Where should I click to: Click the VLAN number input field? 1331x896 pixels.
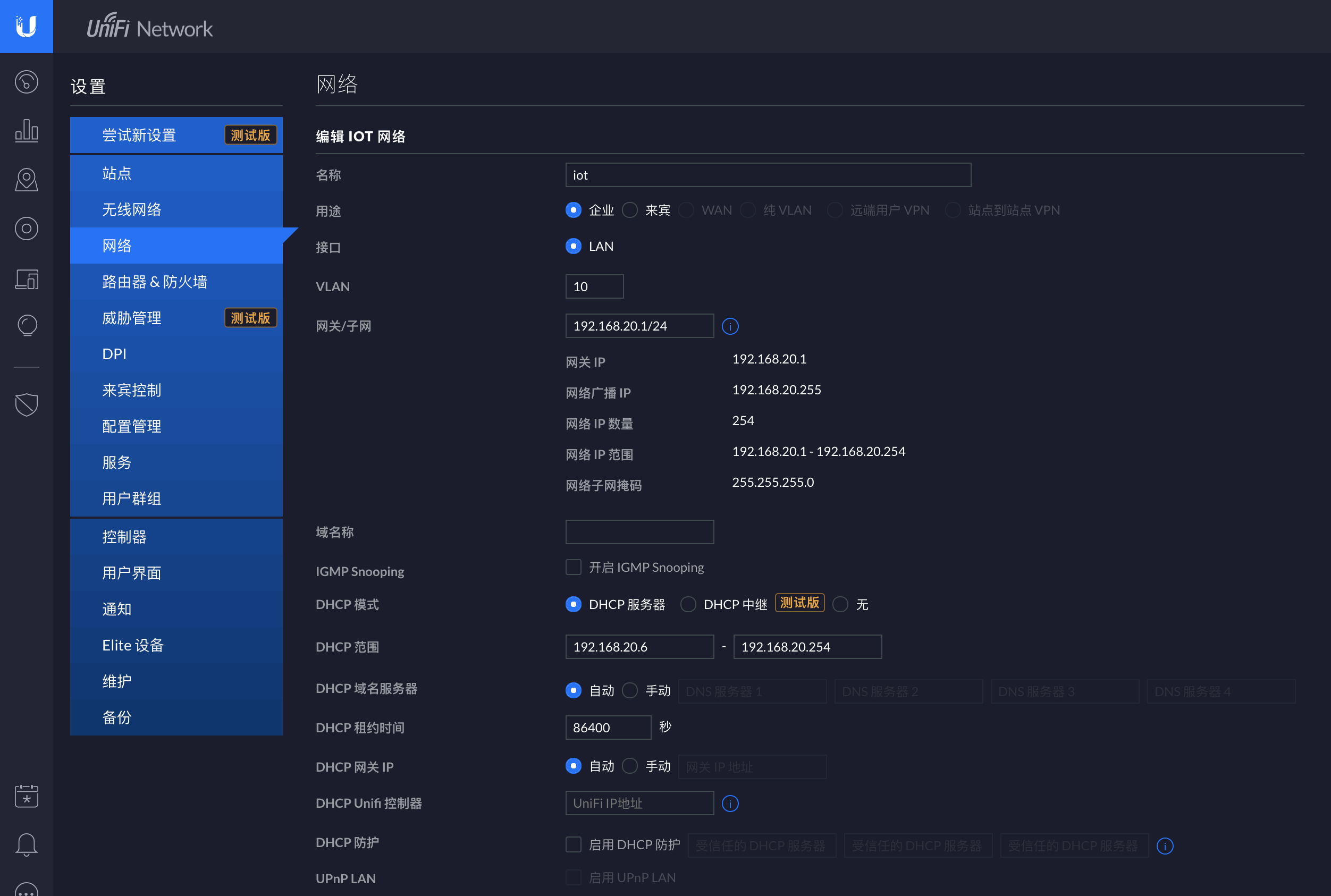(594, 286)
